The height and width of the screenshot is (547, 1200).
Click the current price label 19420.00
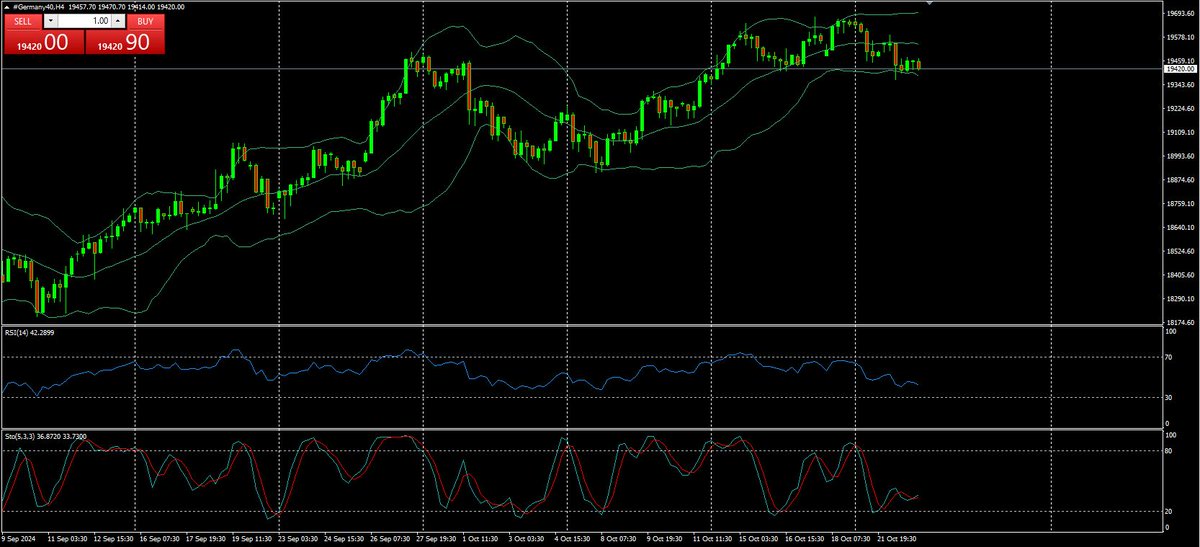(1181, 69)
